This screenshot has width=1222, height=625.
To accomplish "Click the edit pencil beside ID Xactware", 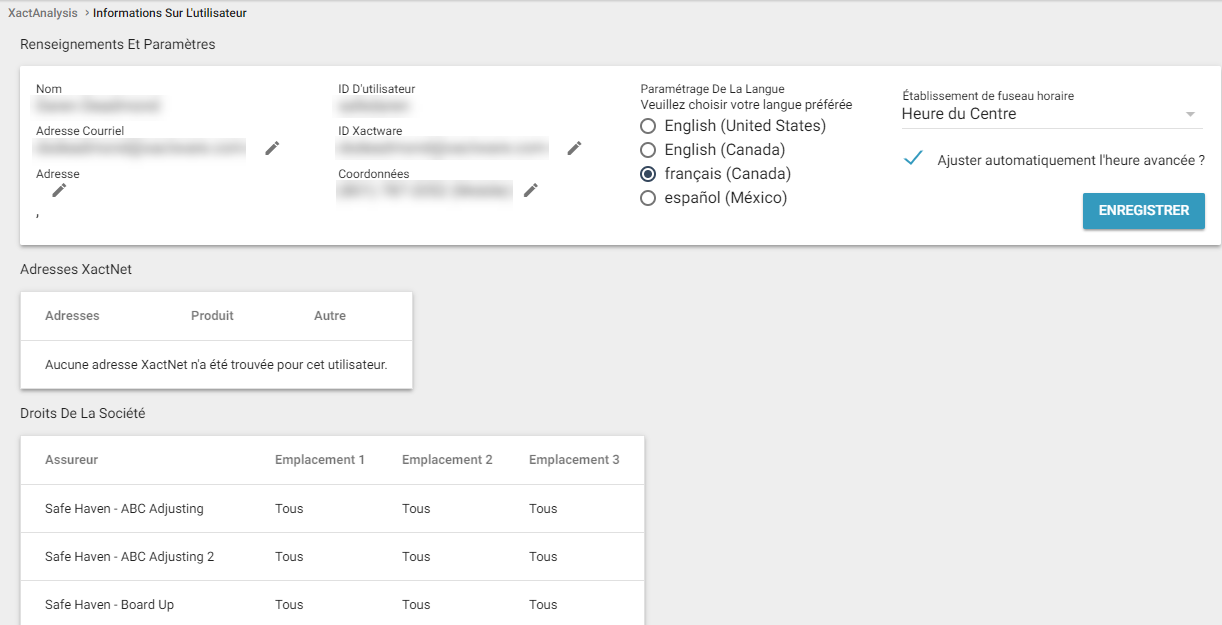I will tap(574, 148).
